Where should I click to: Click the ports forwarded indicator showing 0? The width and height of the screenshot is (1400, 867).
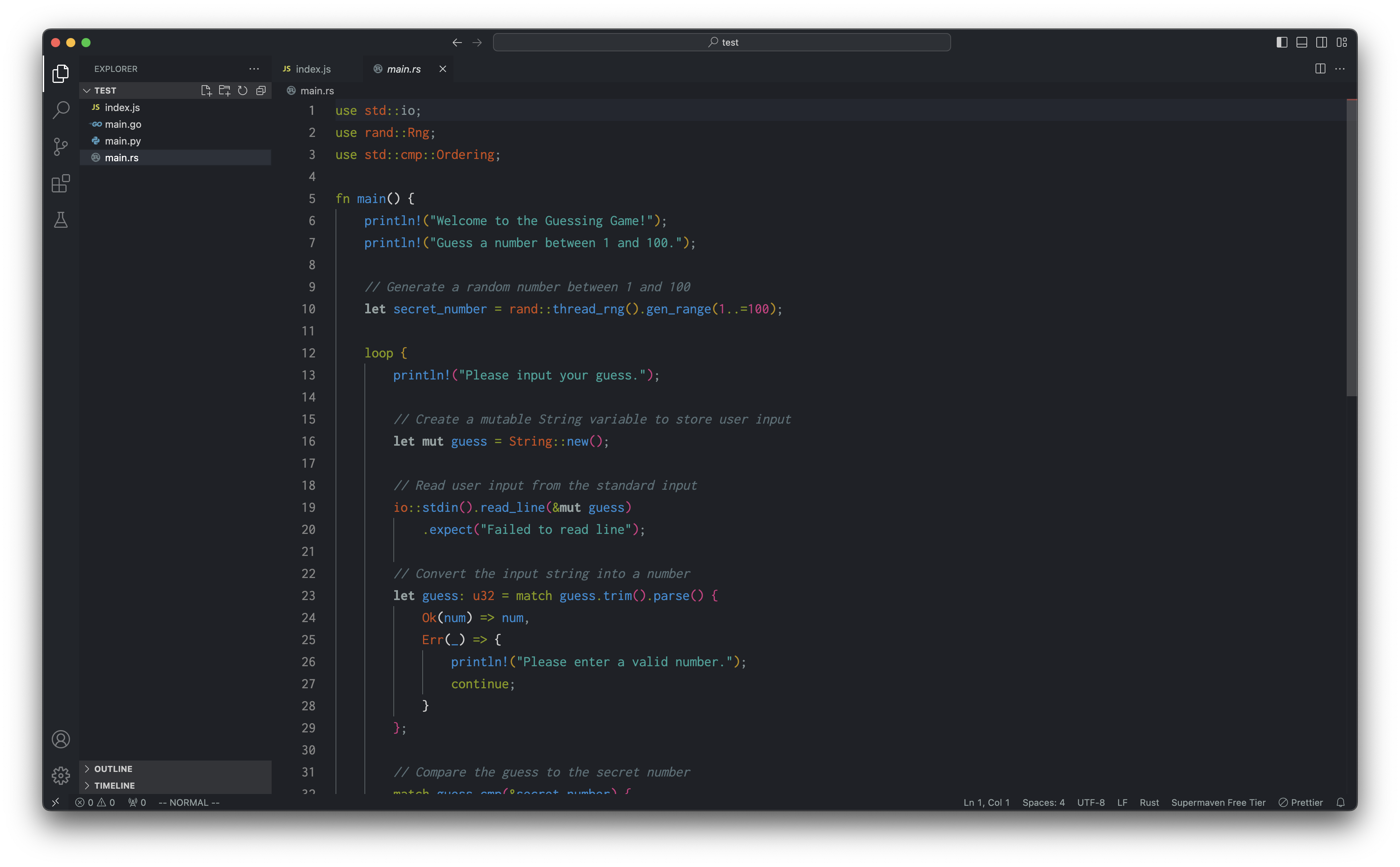point(137,802)
